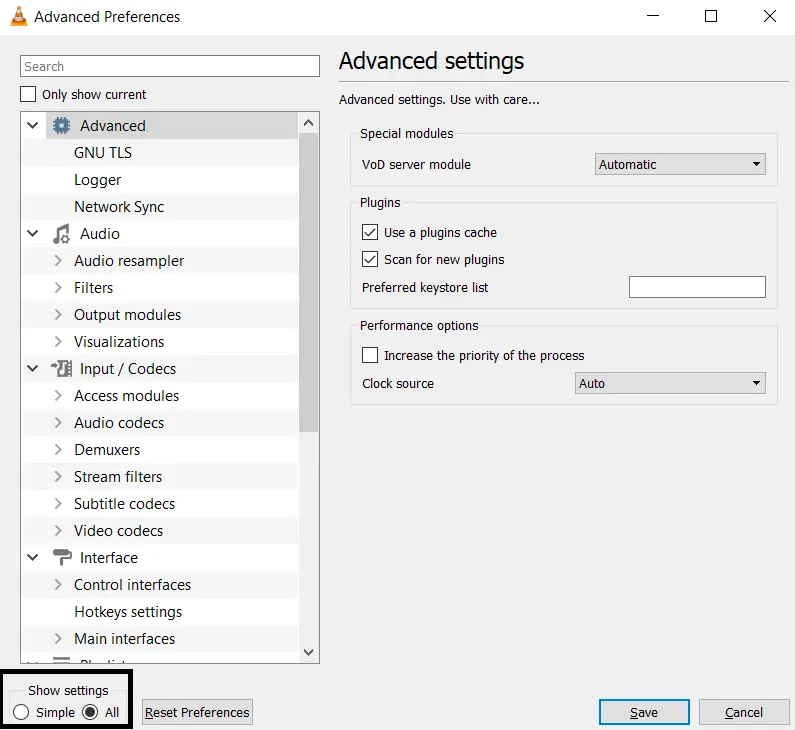Expand Video codecs node
795x730 pixels.
(x=58, y=530)
